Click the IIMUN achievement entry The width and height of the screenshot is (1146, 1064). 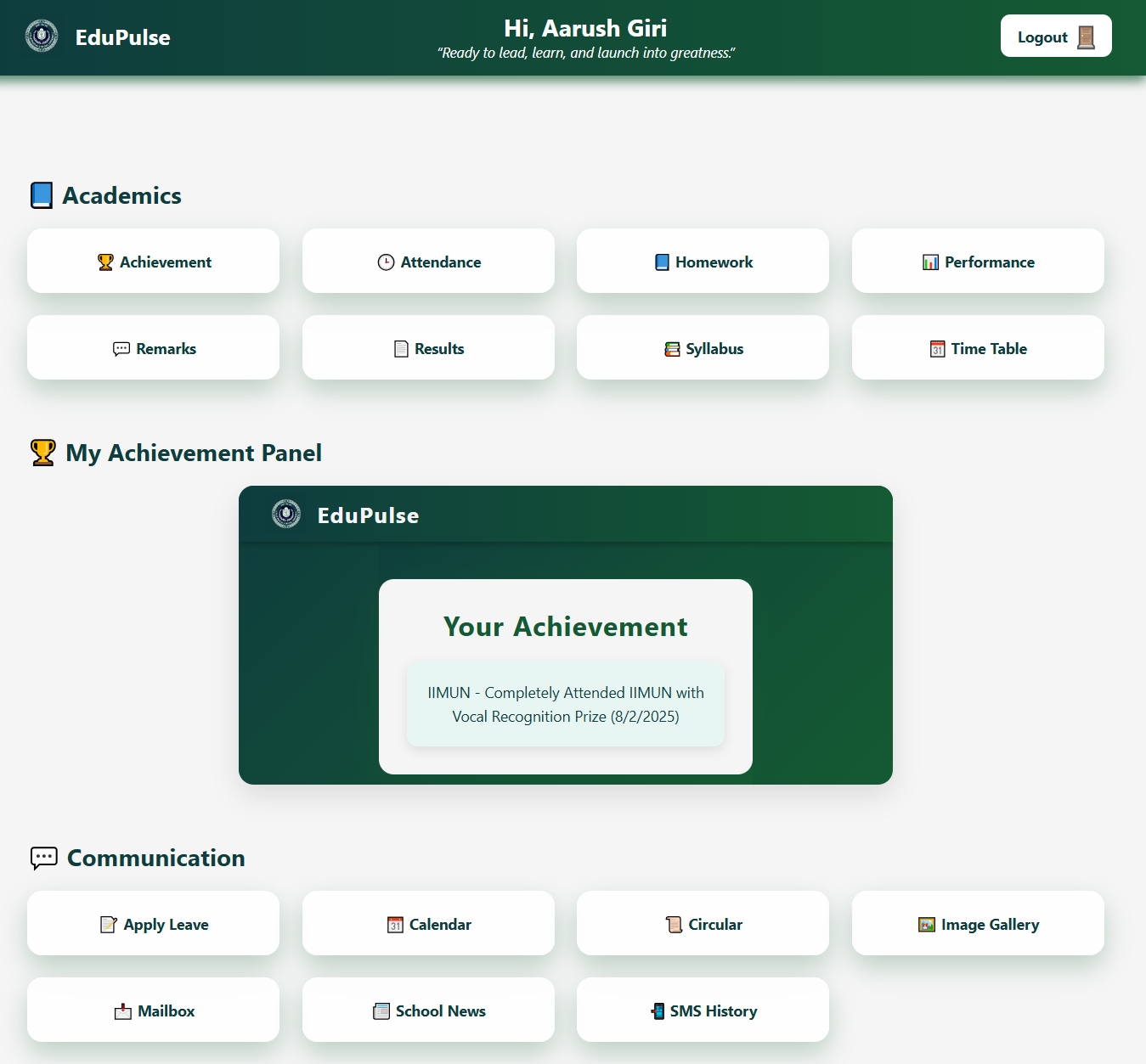coord(565,704)
